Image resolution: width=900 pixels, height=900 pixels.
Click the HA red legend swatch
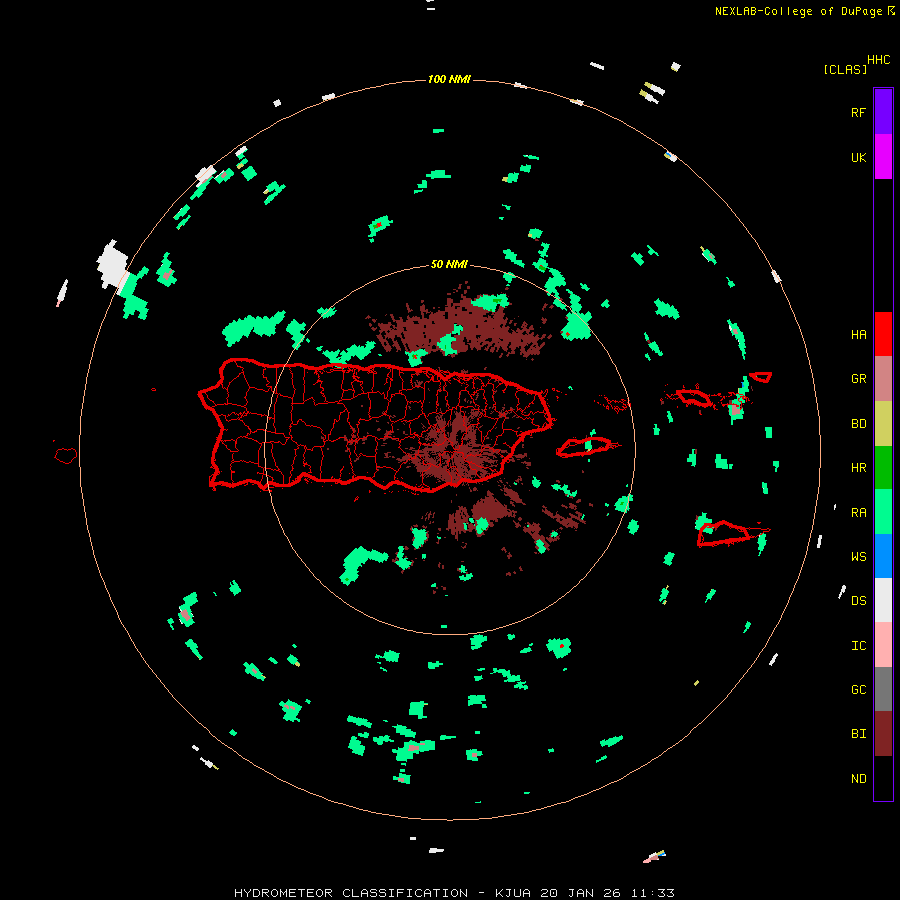tap(883, 334)
